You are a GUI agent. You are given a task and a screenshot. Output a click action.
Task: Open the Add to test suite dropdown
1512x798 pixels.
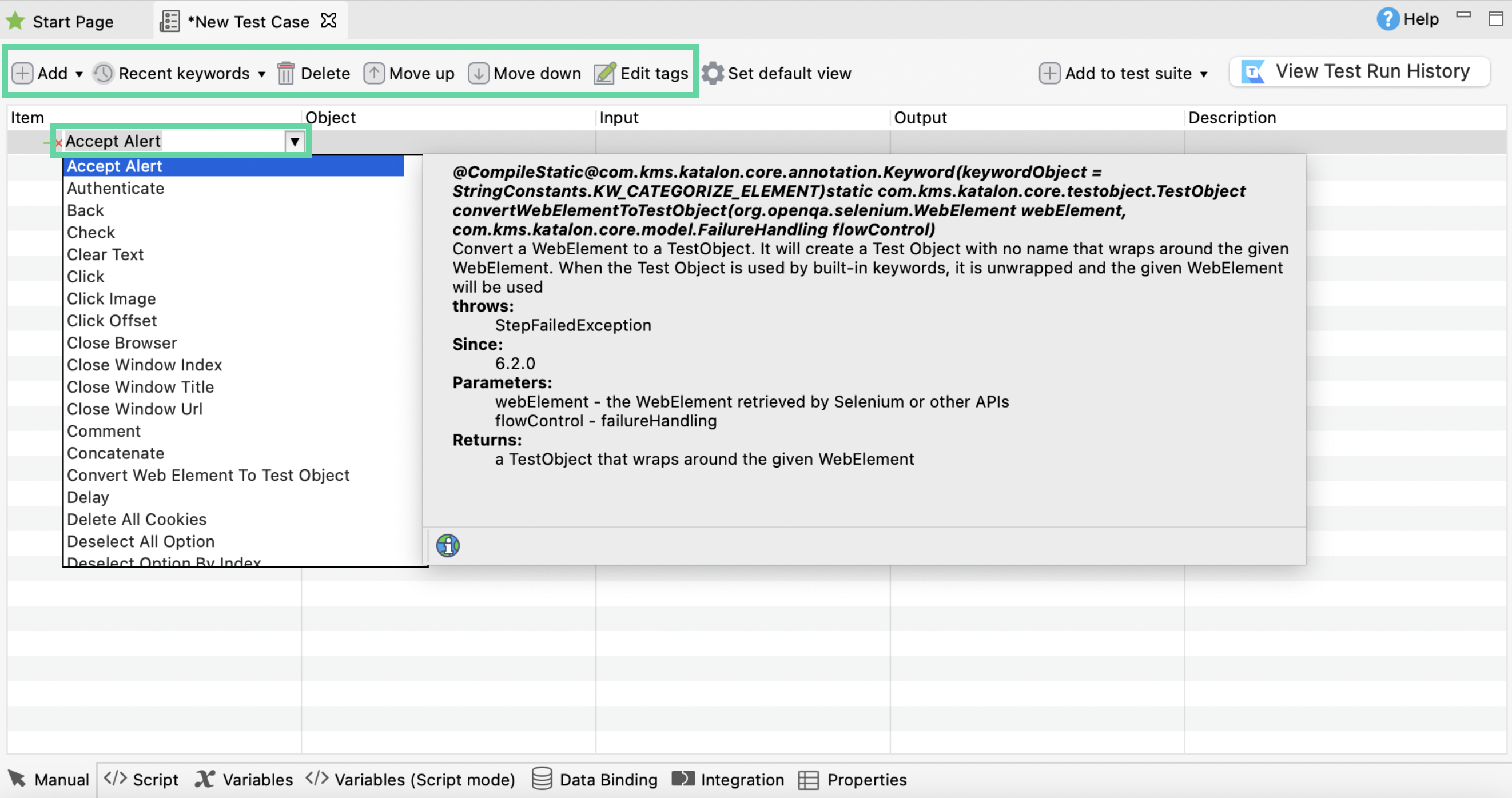(x=1205, y=72)
